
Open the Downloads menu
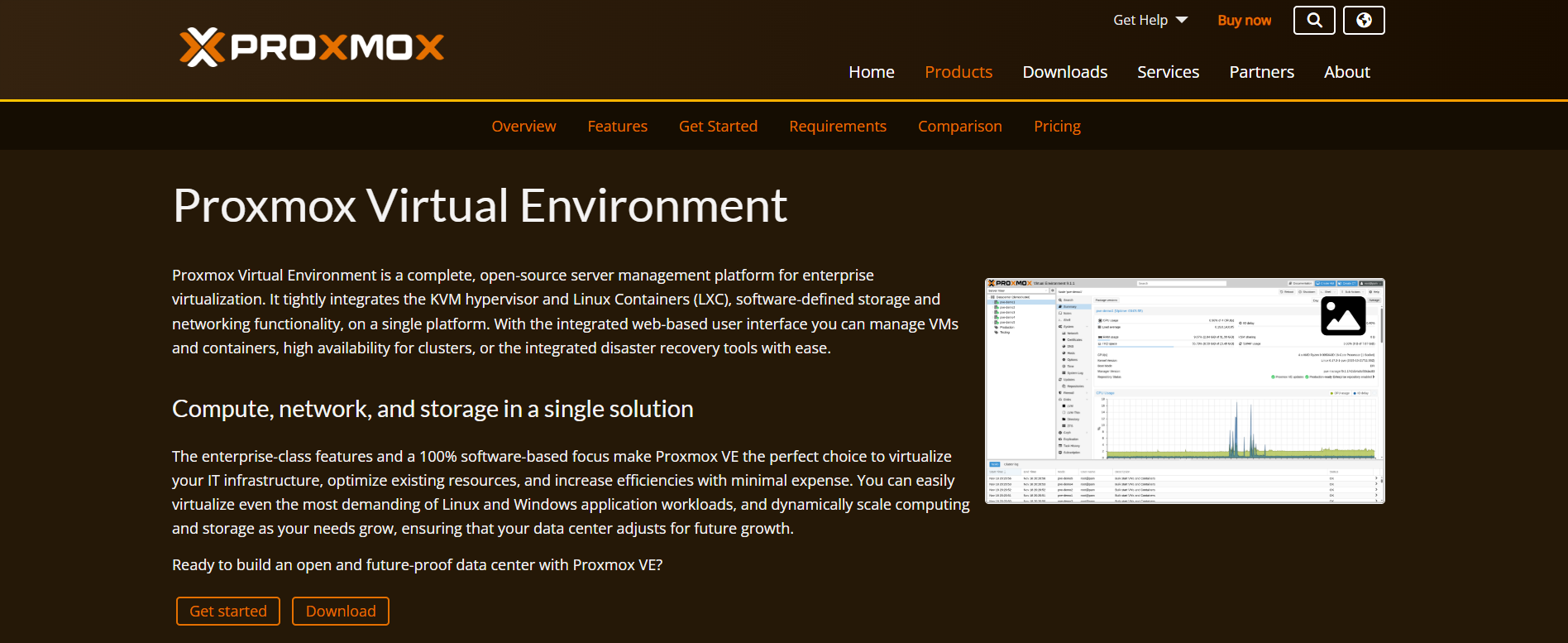(1065, 72)
